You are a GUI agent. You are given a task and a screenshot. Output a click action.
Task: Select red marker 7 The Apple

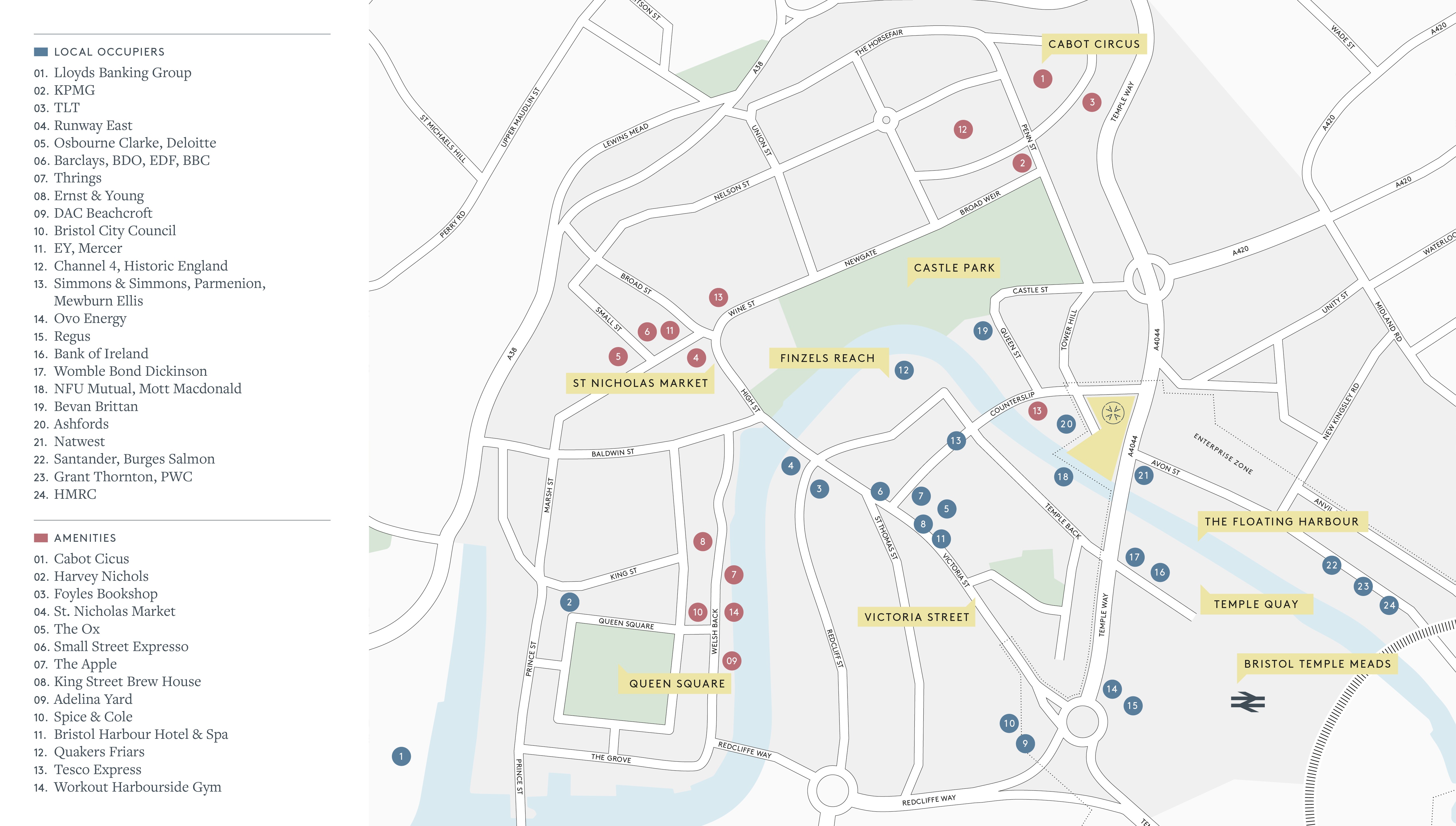coord(734,575)
